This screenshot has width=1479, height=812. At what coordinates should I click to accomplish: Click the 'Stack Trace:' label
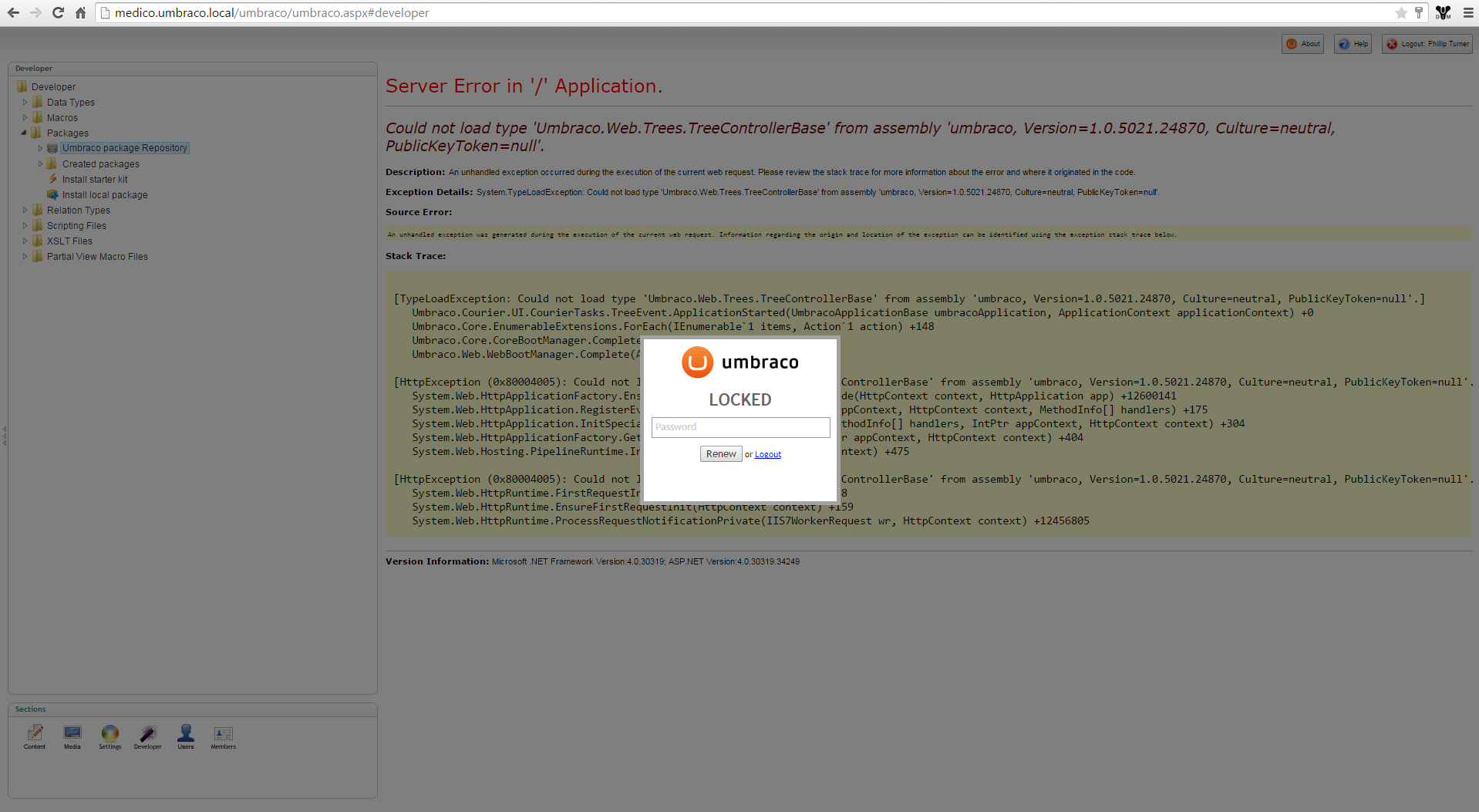pyautogui.click(x=416, y=256)
